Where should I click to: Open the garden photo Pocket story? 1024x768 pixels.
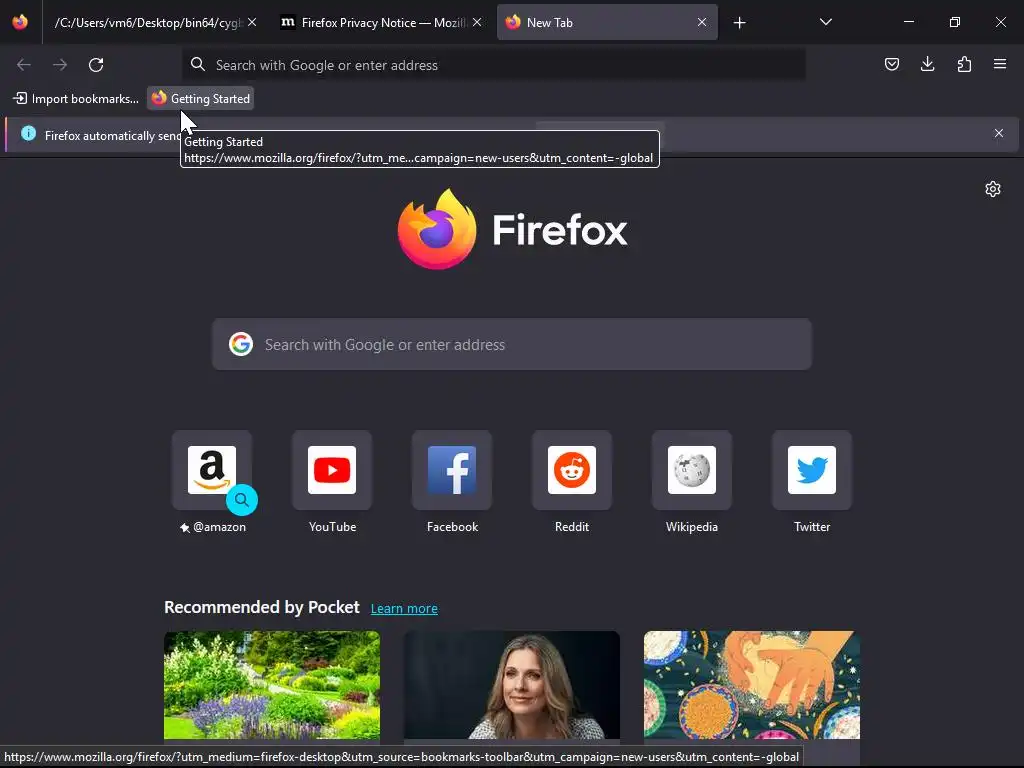tap(272, 685)
